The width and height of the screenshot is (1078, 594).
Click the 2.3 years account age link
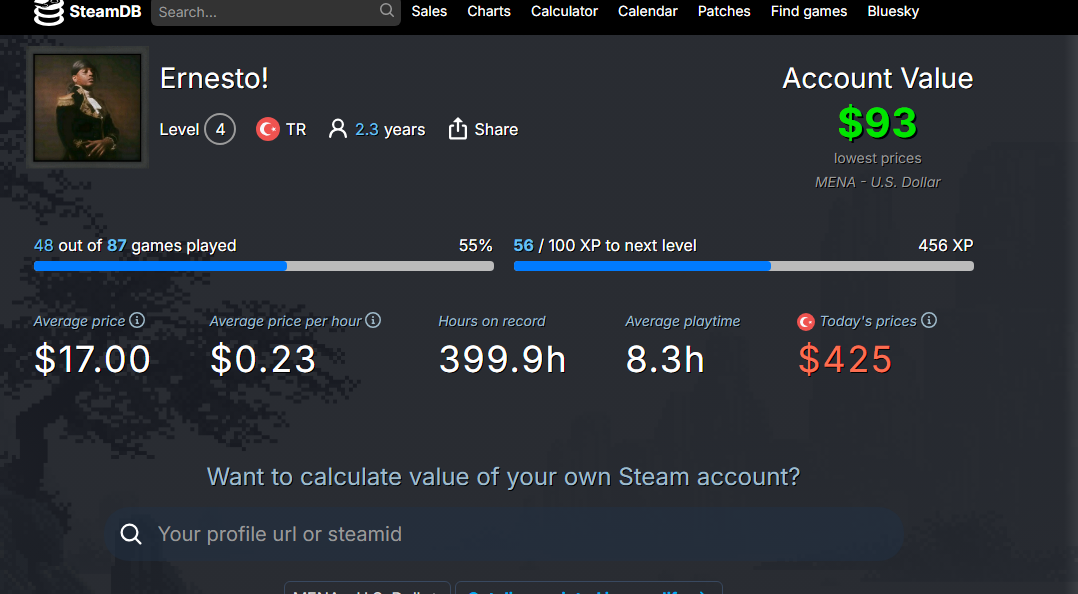[x=389, y=129]
